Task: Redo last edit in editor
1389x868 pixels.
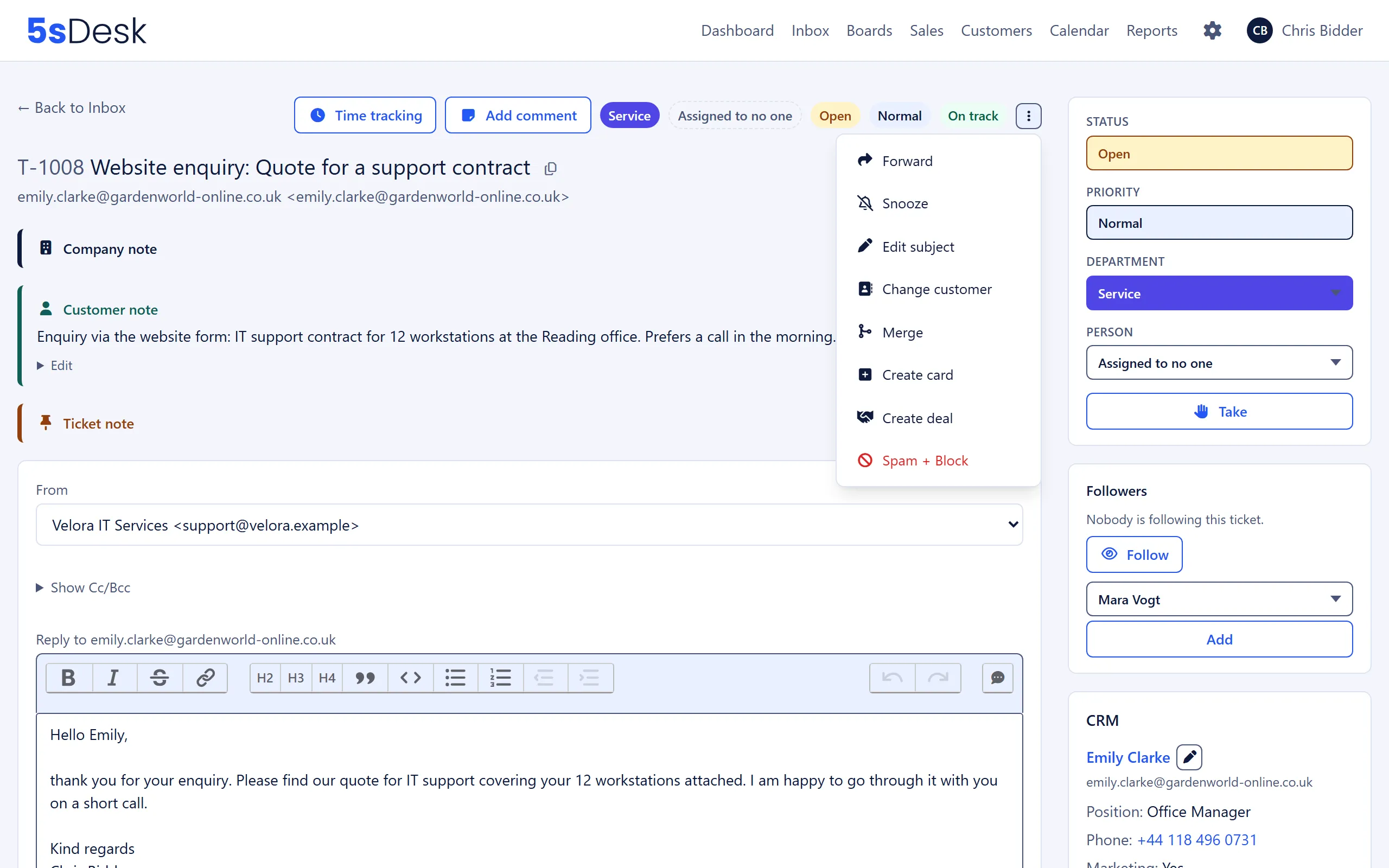Action: point(938,678)
